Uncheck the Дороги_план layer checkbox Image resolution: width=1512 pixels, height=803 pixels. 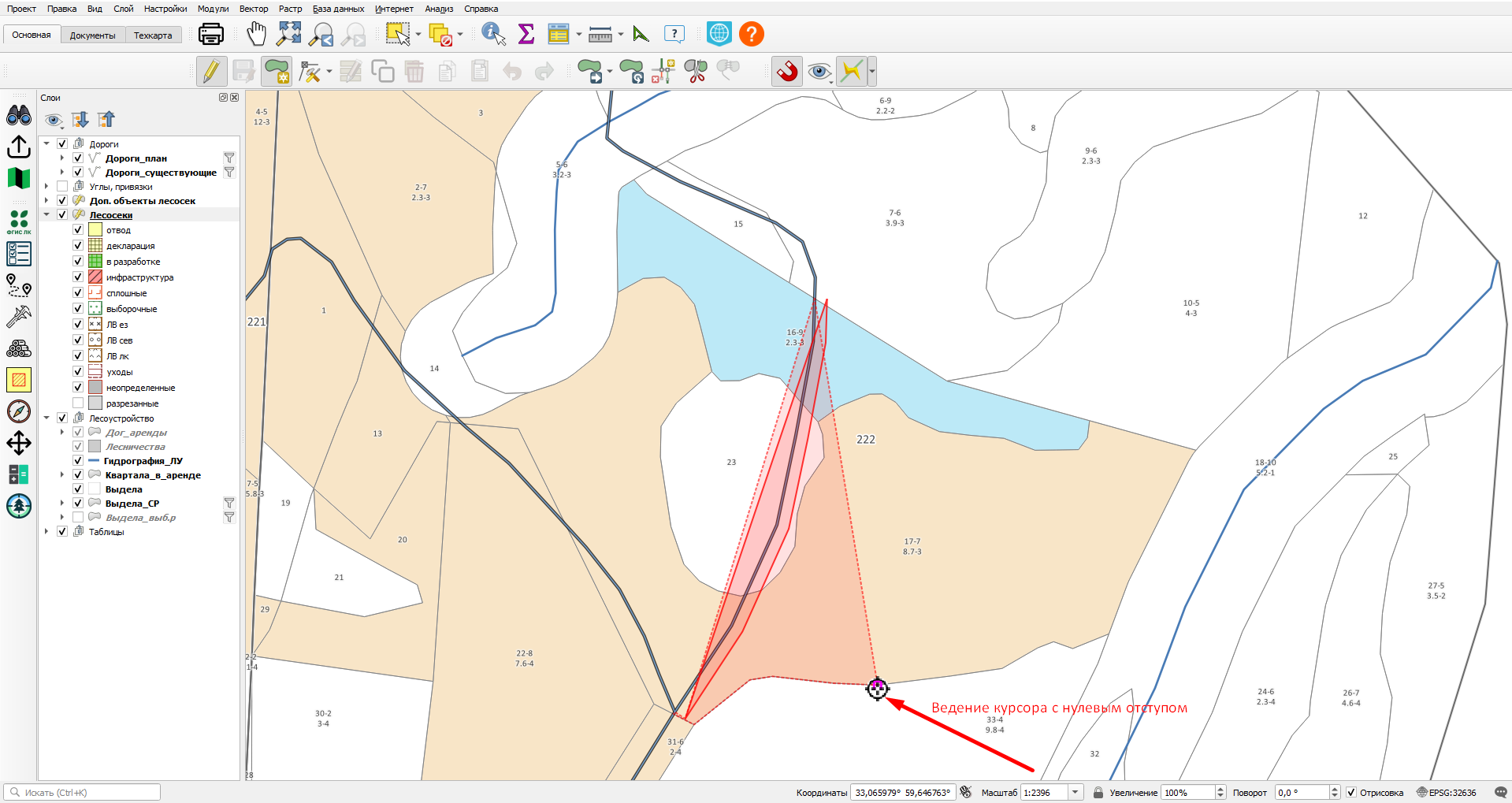click(x=78, y=158)
